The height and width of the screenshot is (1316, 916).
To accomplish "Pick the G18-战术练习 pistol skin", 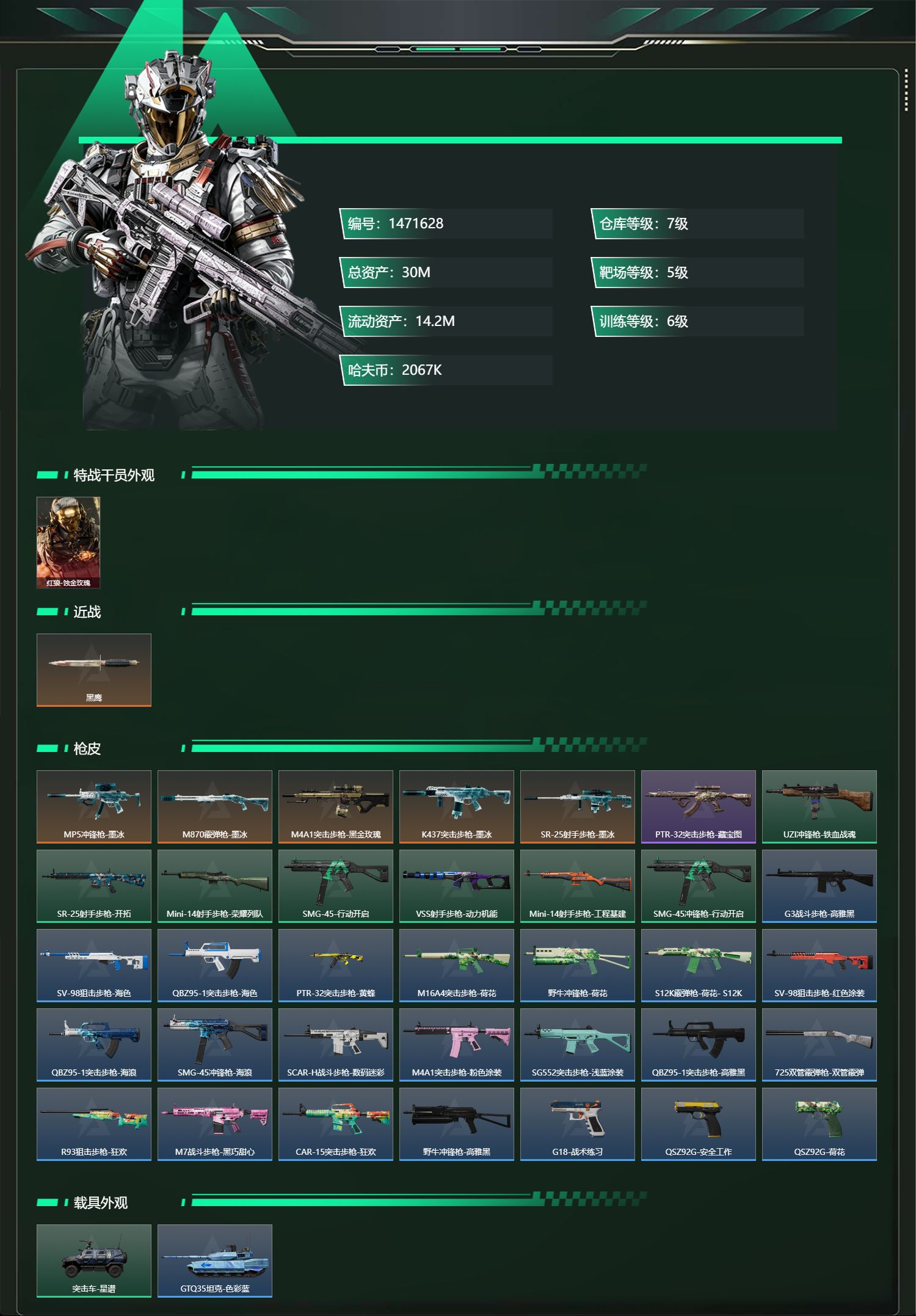I will tap(578, 1124).
